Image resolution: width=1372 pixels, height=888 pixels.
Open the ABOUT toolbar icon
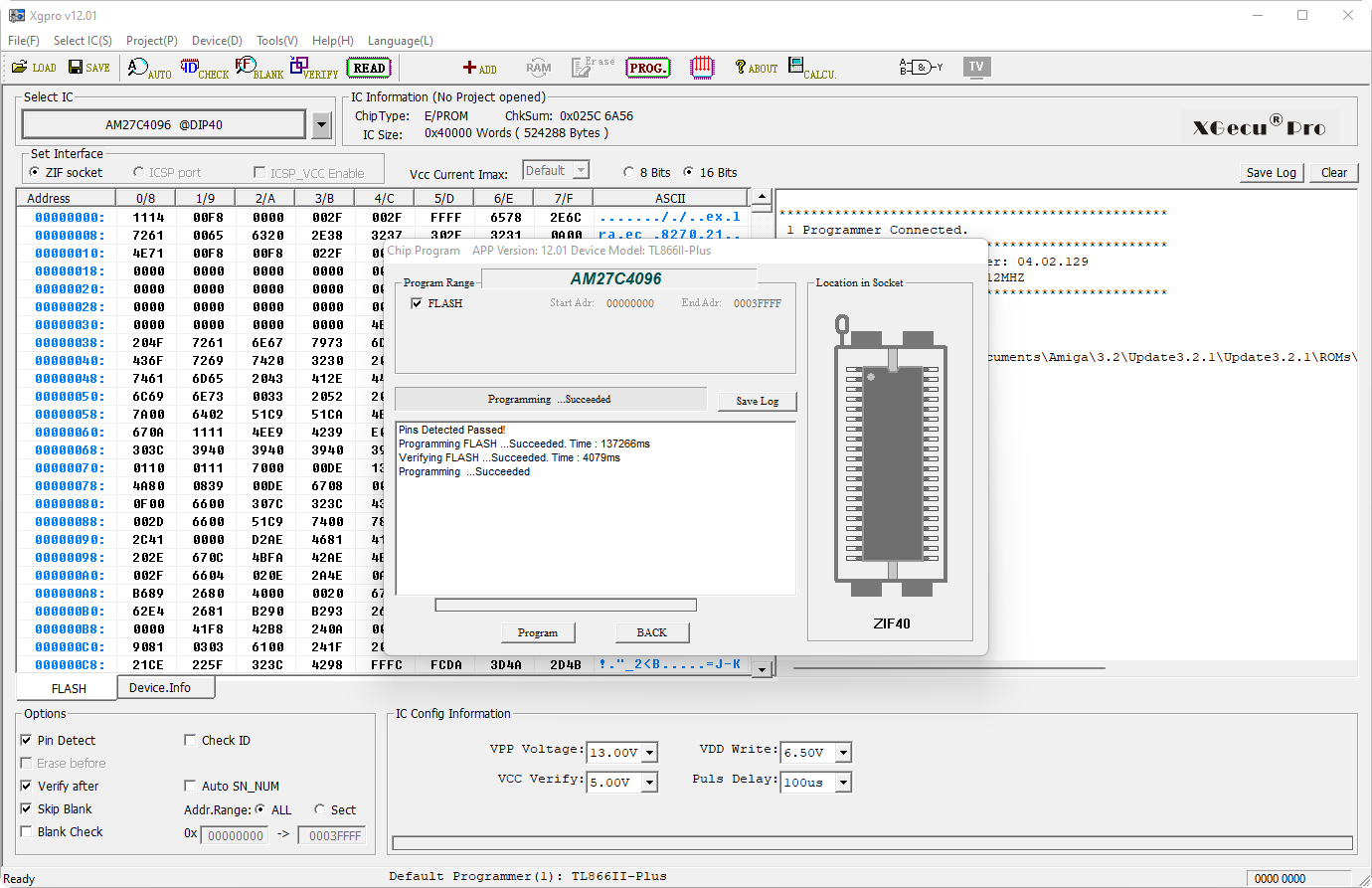[756, 68]
